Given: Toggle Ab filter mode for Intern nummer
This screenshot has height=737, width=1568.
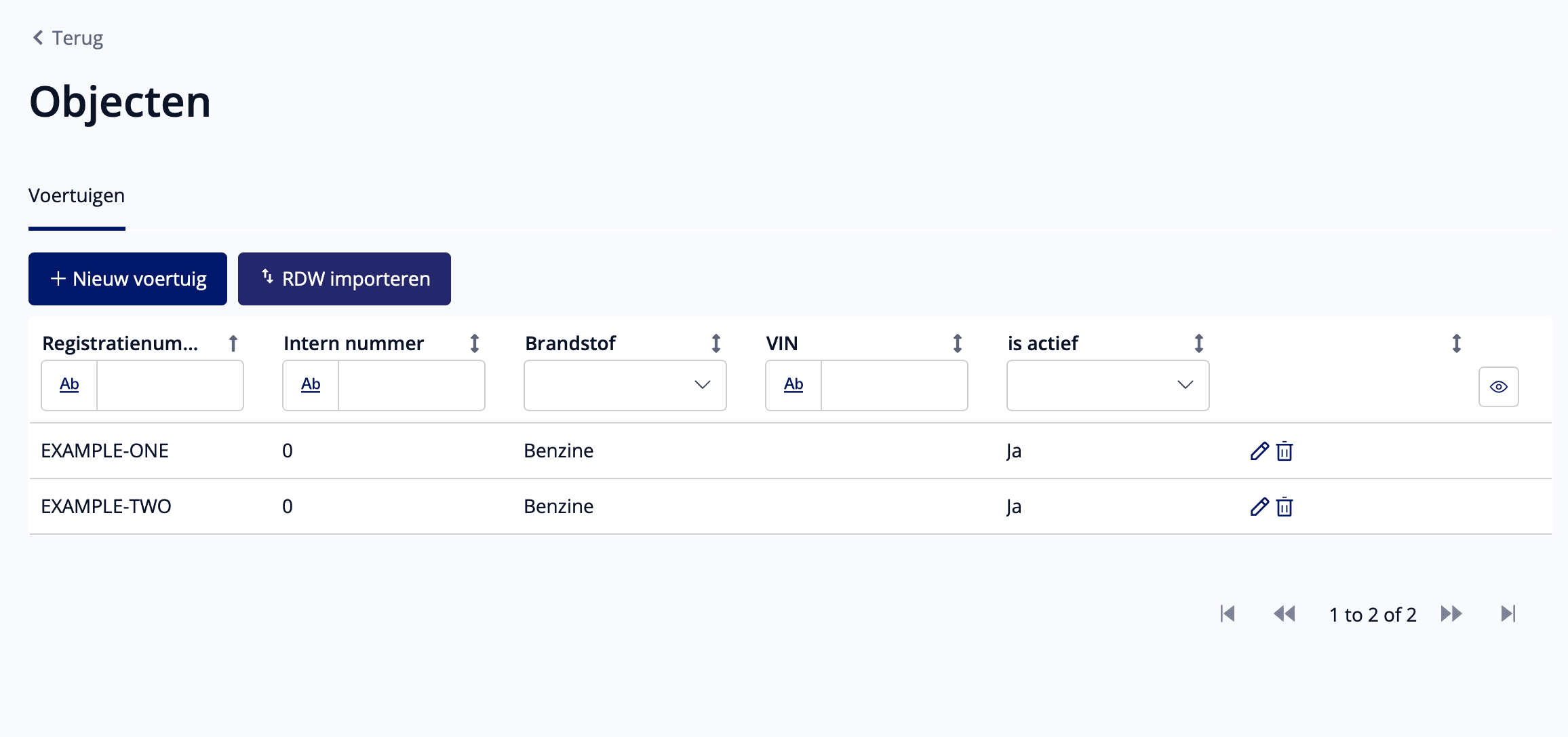Looking at the screenshot, I should (311, 385).
